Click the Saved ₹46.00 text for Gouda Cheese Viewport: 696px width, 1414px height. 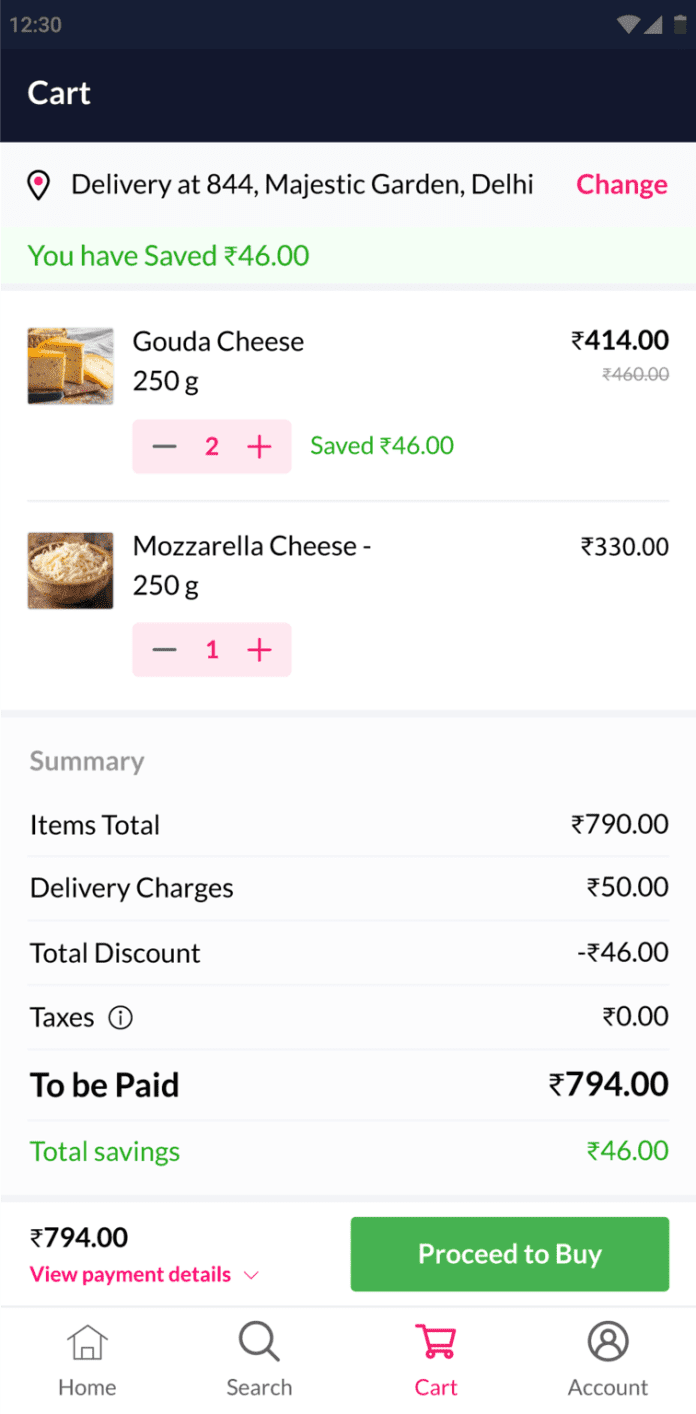[x=380, y=445]
